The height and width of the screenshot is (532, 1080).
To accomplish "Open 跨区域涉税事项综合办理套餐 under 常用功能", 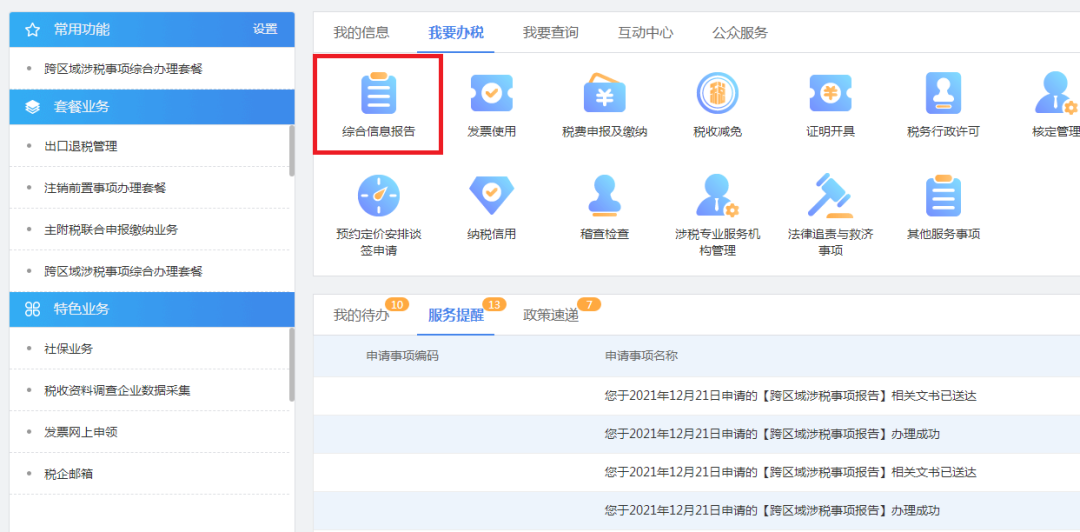I will (123, 68).
